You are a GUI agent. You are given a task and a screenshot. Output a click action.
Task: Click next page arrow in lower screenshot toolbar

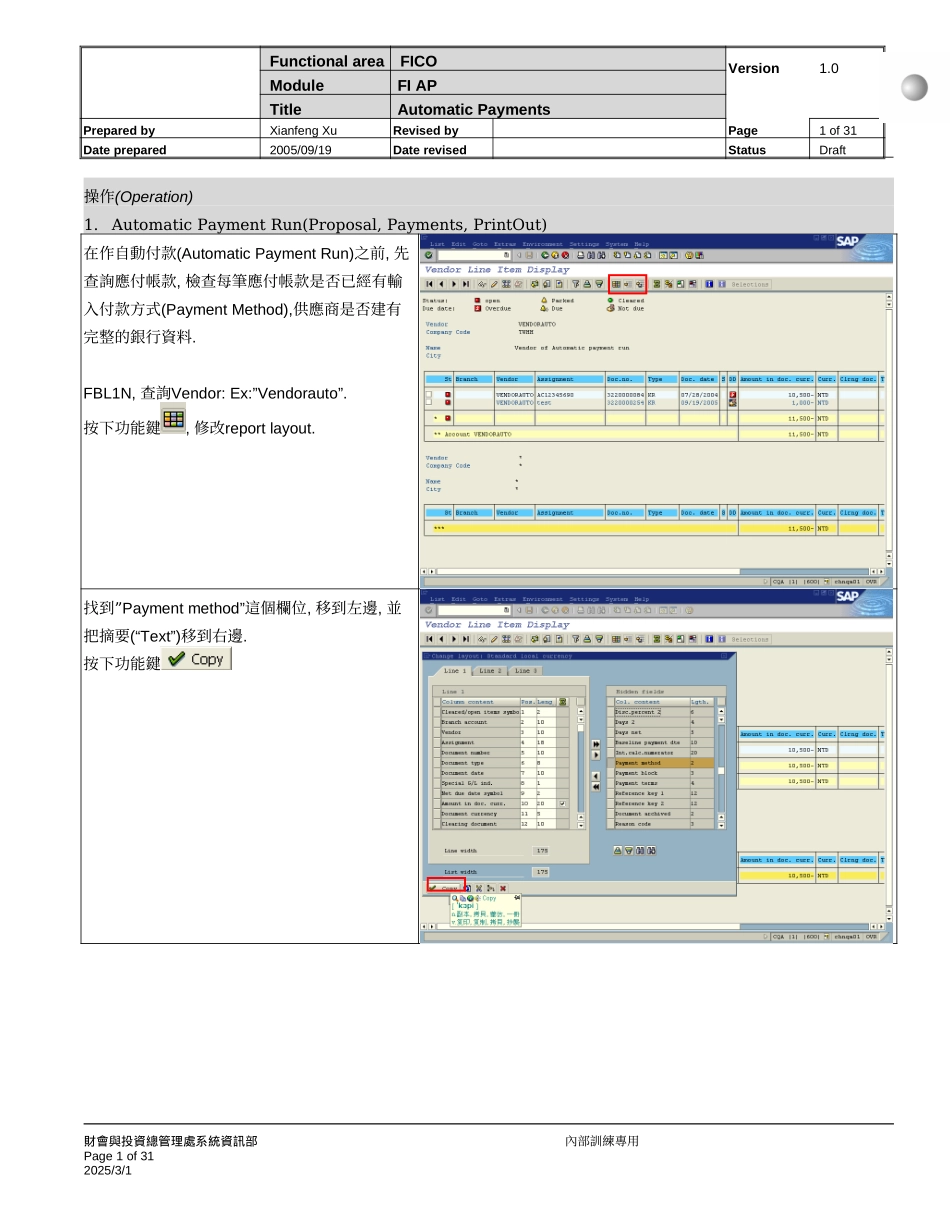tap(454, 638)
